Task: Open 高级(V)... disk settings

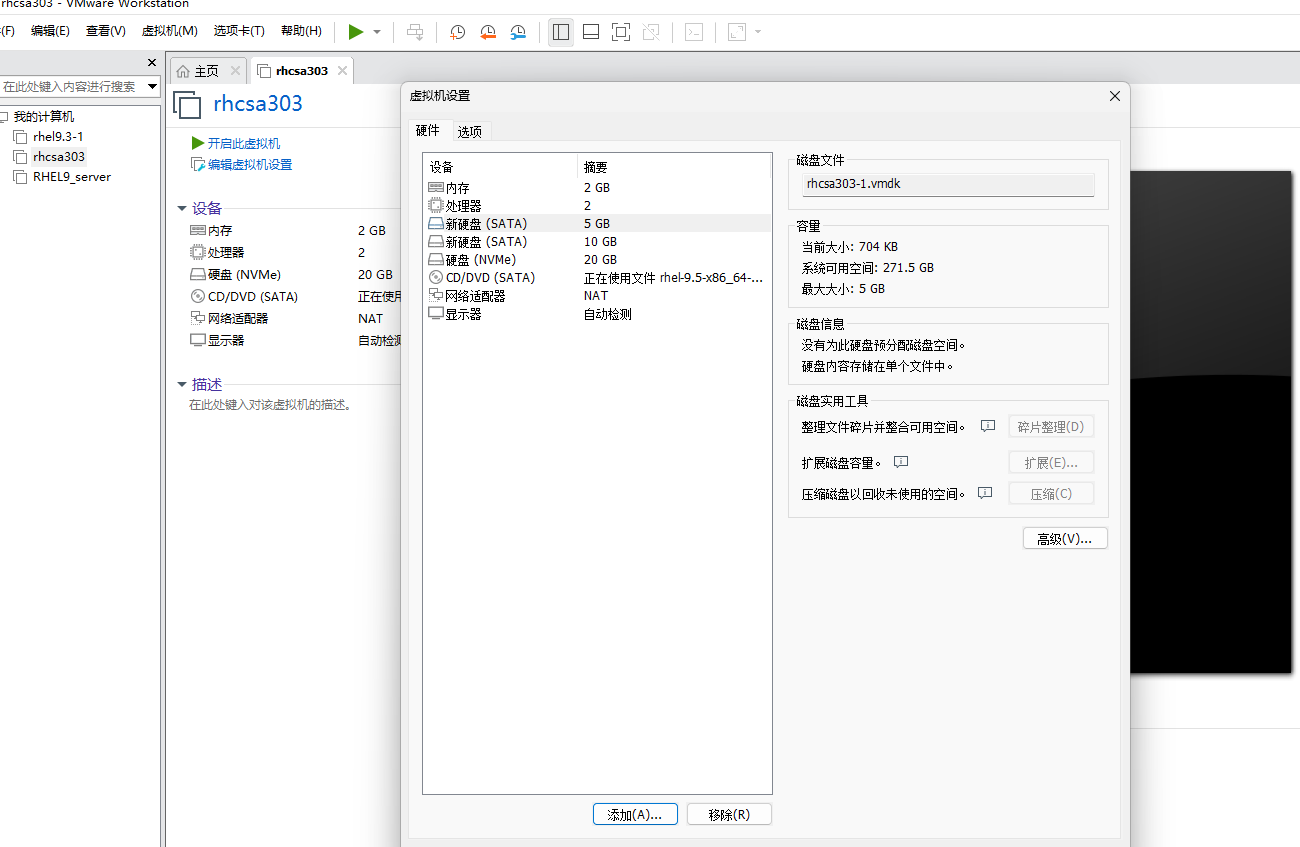Action: click(x=1065, y=539)
